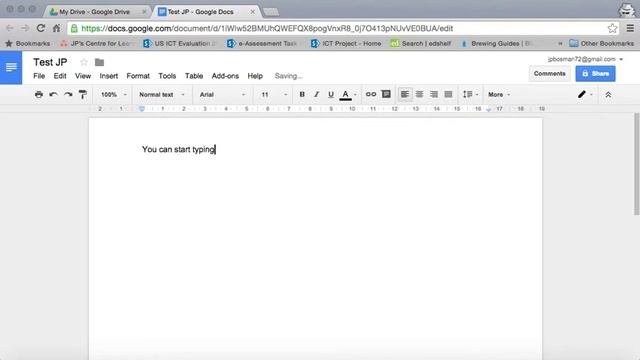The width and height of the screenshot is (640, 360).
Task: Open the View menu
Action: (x=83, y=76)
